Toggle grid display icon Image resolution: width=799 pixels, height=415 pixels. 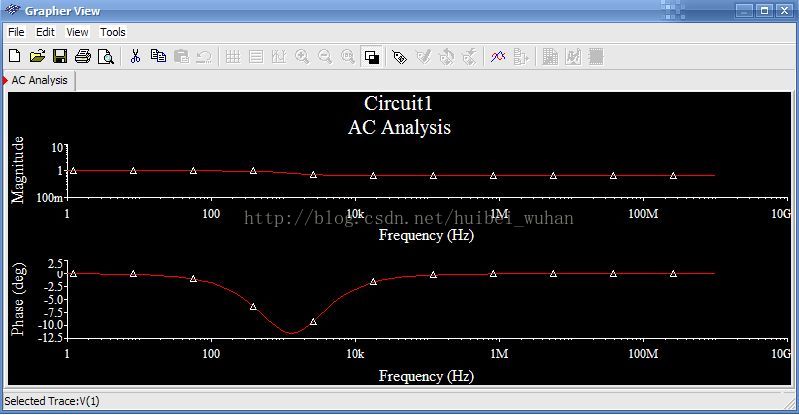pyautogui.click(x=233, y=56)
